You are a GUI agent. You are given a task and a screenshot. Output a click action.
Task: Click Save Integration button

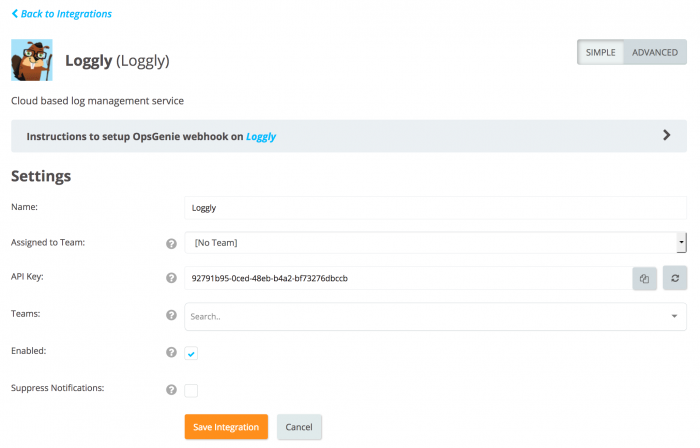(x=226, y=427)
